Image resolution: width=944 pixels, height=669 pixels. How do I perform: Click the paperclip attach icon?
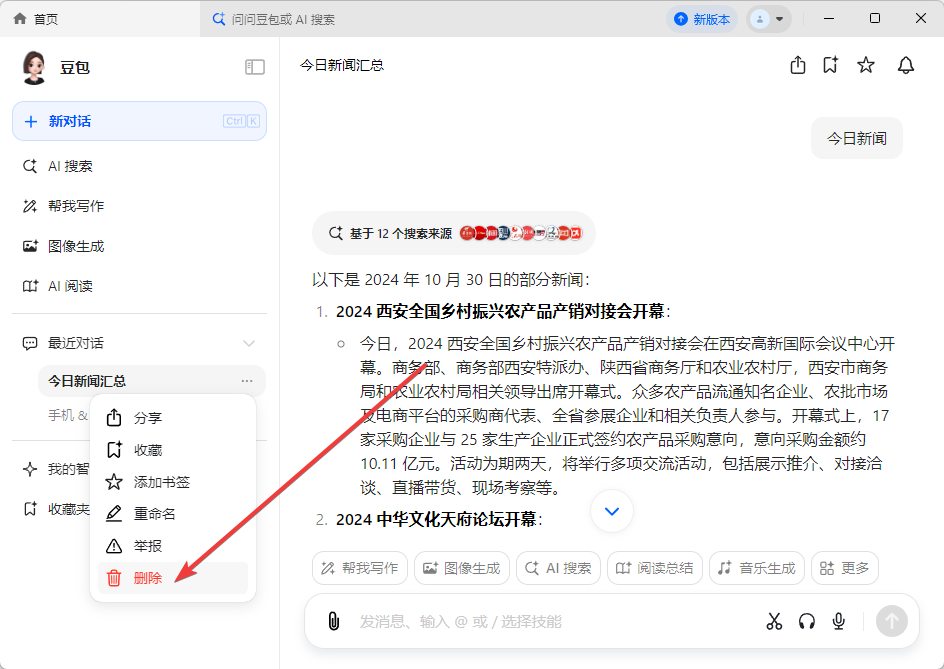point(334,621)
